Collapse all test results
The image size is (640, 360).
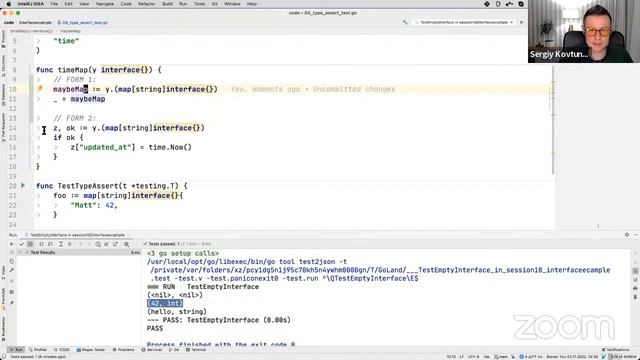(70, 244)
